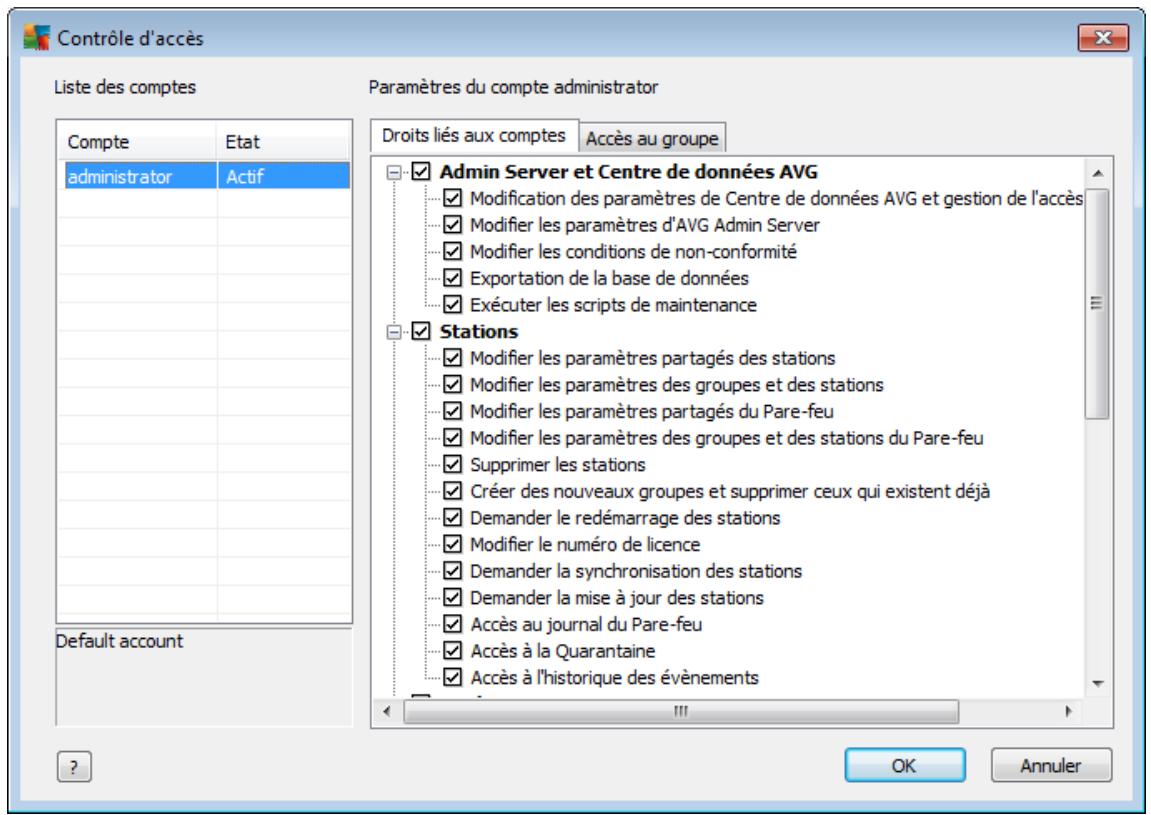The width and height of the screenshot is (1151, 815).
Task: Uncheck Créer des nouveaux groupes et supprimer
Action: 453,490
